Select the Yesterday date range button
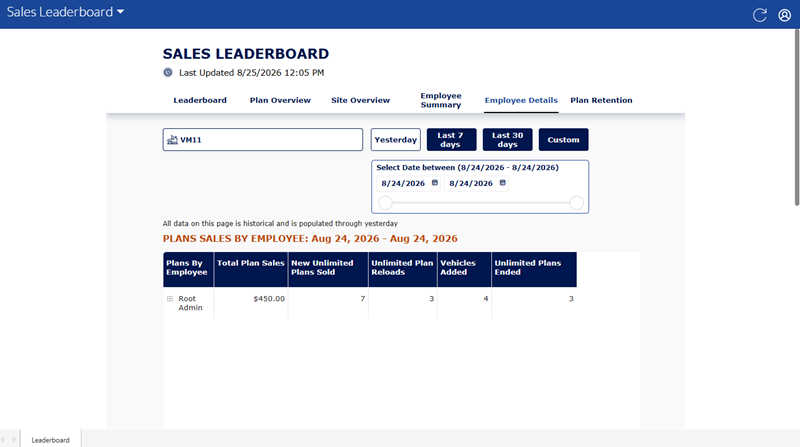 [x=395, y=139]
